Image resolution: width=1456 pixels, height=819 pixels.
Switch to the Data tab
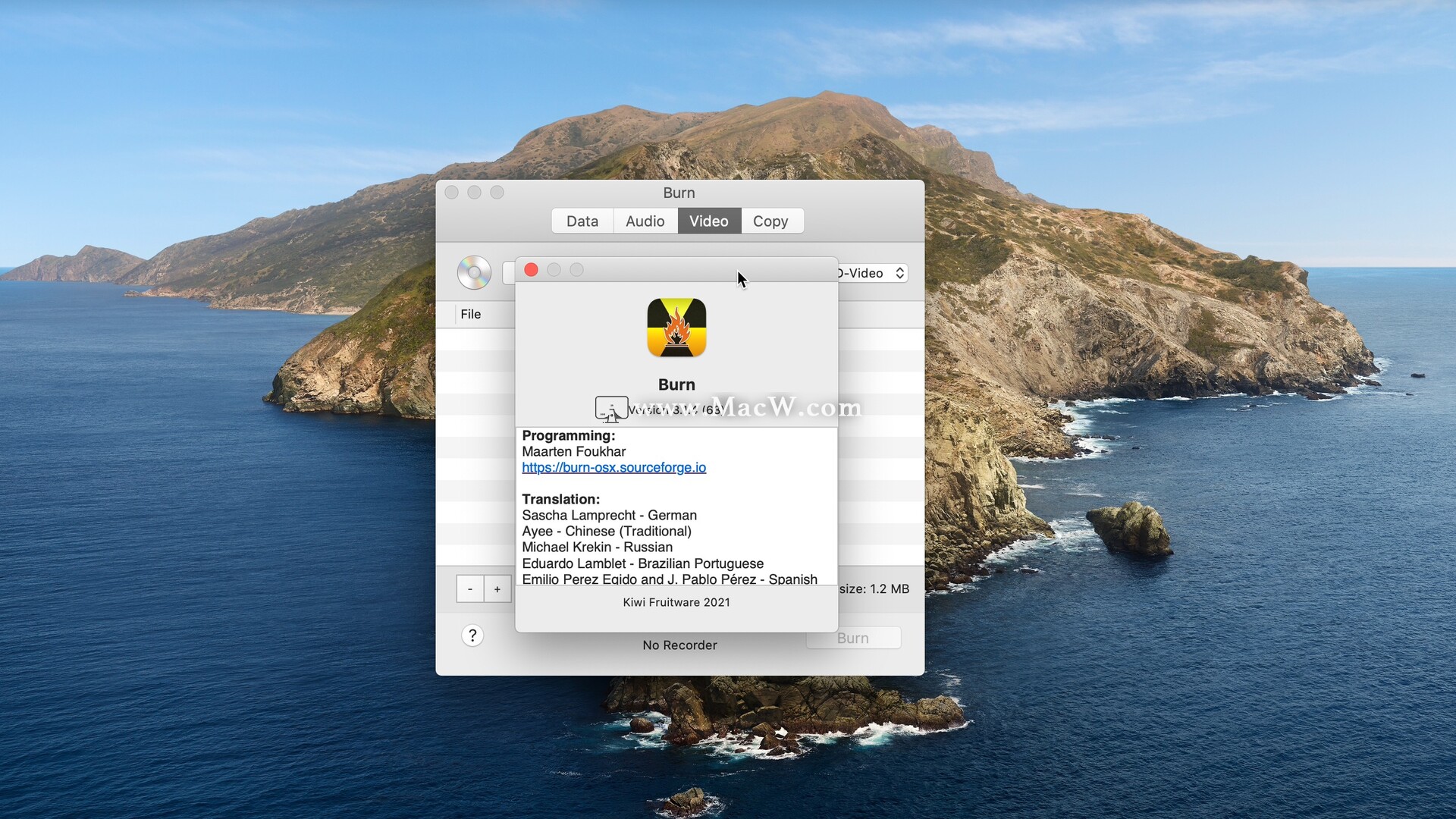582,221
